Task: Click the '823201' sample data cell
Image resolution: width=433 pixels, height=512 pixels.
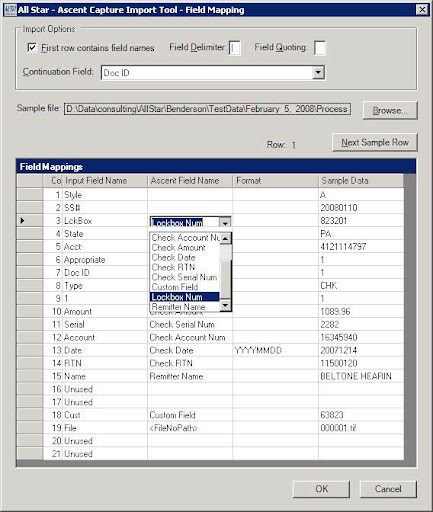Action: click(x=361, y=221)
